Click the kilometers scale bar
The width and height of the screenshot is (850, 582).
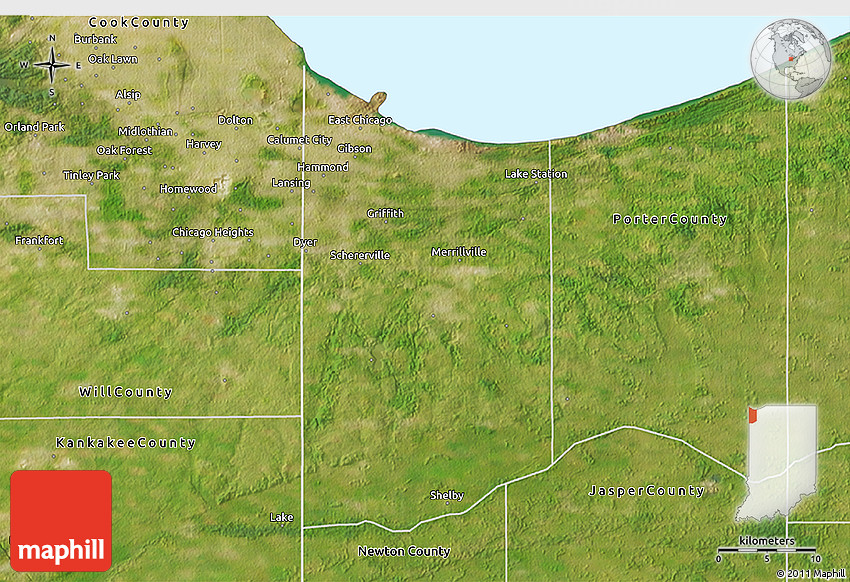767,549
